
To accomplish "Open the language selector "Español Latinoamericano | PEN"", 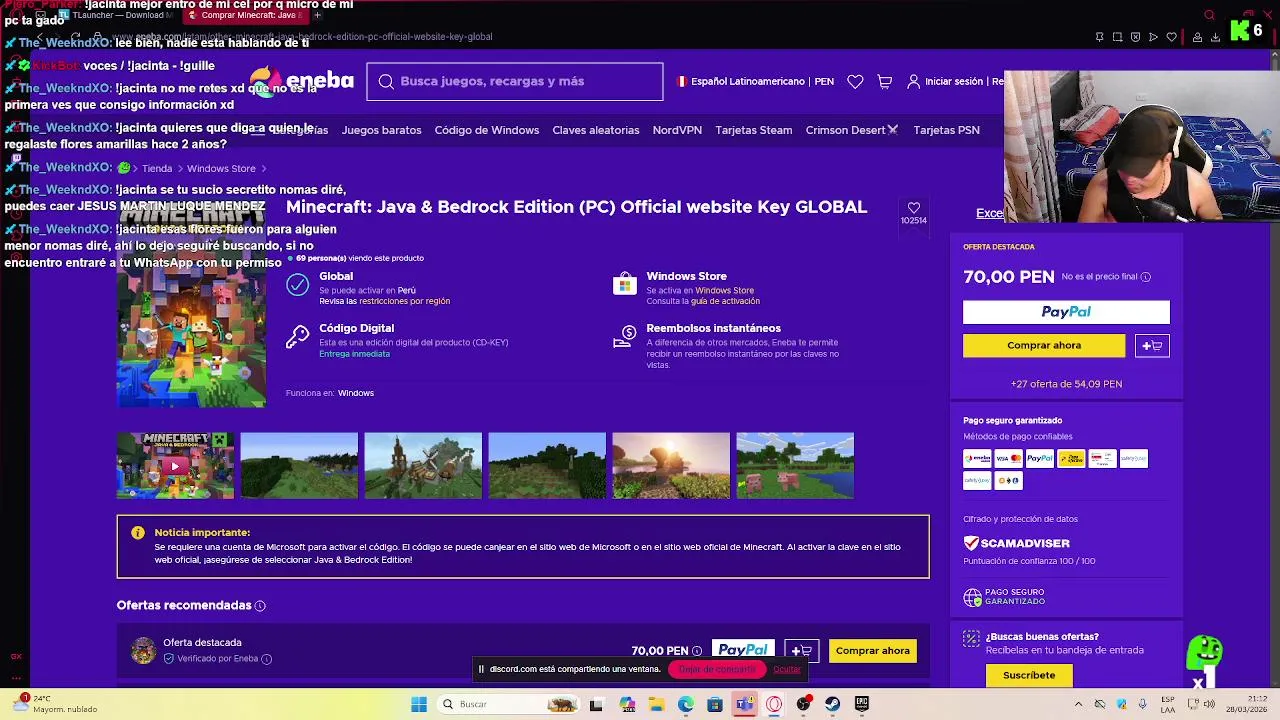I will click(756, 82).
